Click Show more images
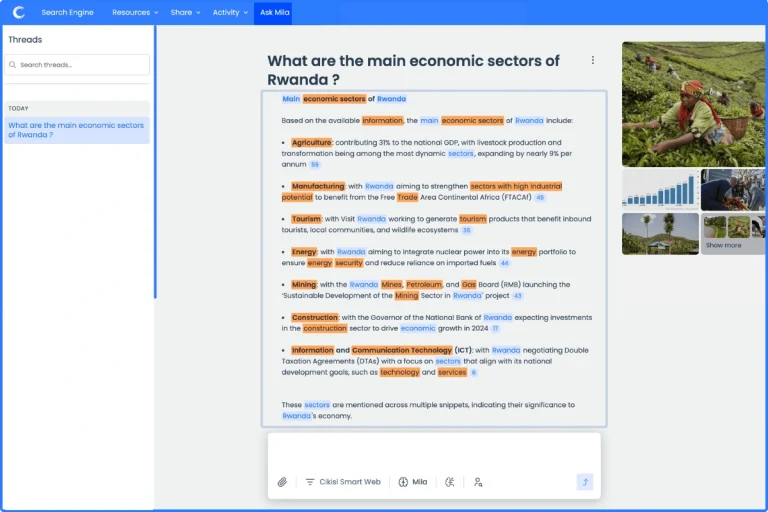 pos(733,234)
